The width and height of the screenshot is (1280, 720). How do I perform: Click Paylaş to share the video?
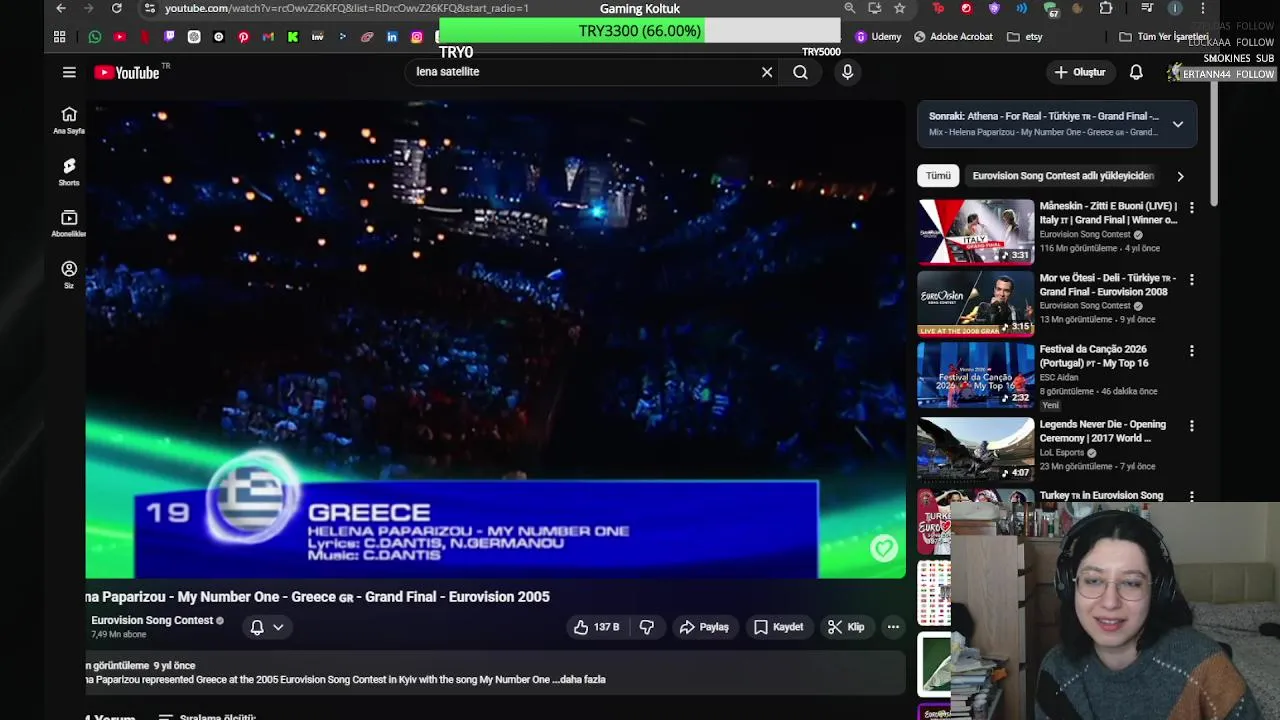(x=704, y=627)
